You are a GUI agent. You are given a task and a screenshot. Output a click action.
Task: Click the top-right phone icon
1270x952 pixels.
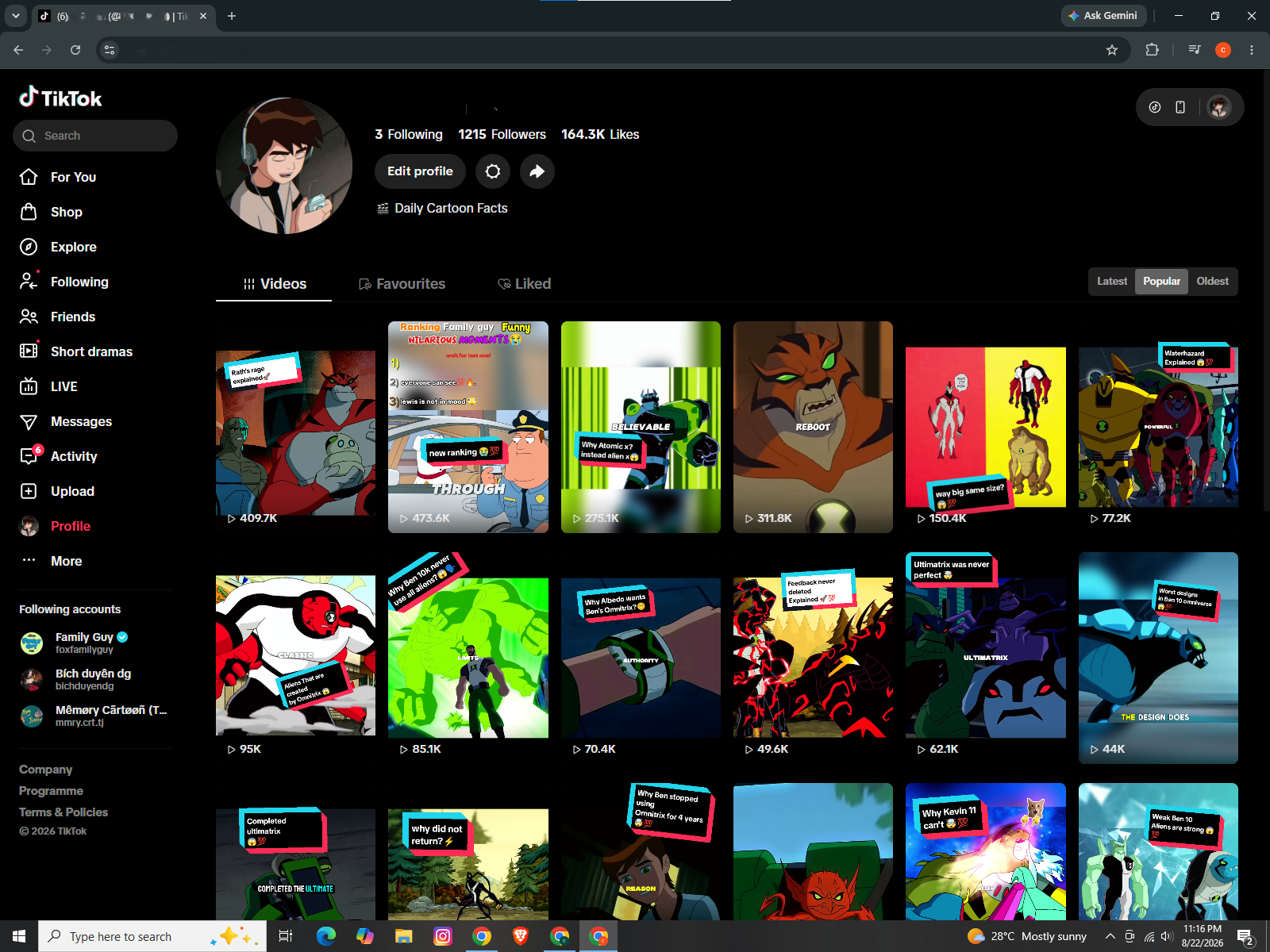[x=1180, y=107]
